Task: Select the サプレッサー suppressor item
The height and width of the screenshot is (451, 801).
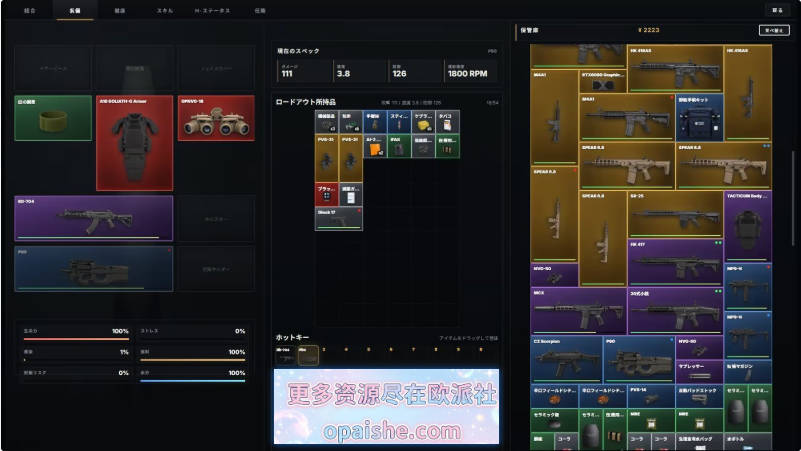Action: [699, 372]
